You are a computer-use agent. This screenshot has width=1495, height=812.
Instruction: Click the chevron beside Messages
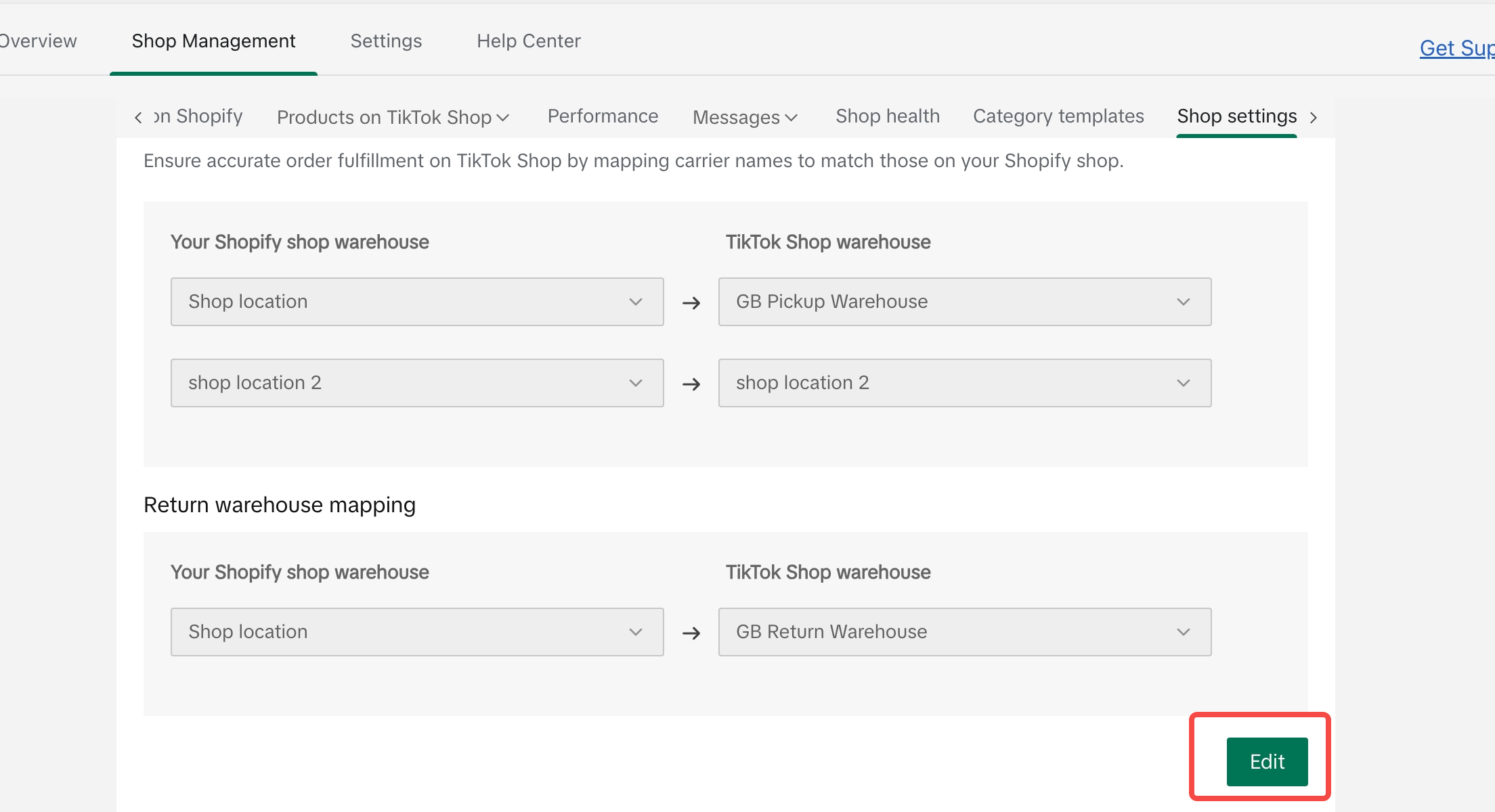(x=791, y=118)
